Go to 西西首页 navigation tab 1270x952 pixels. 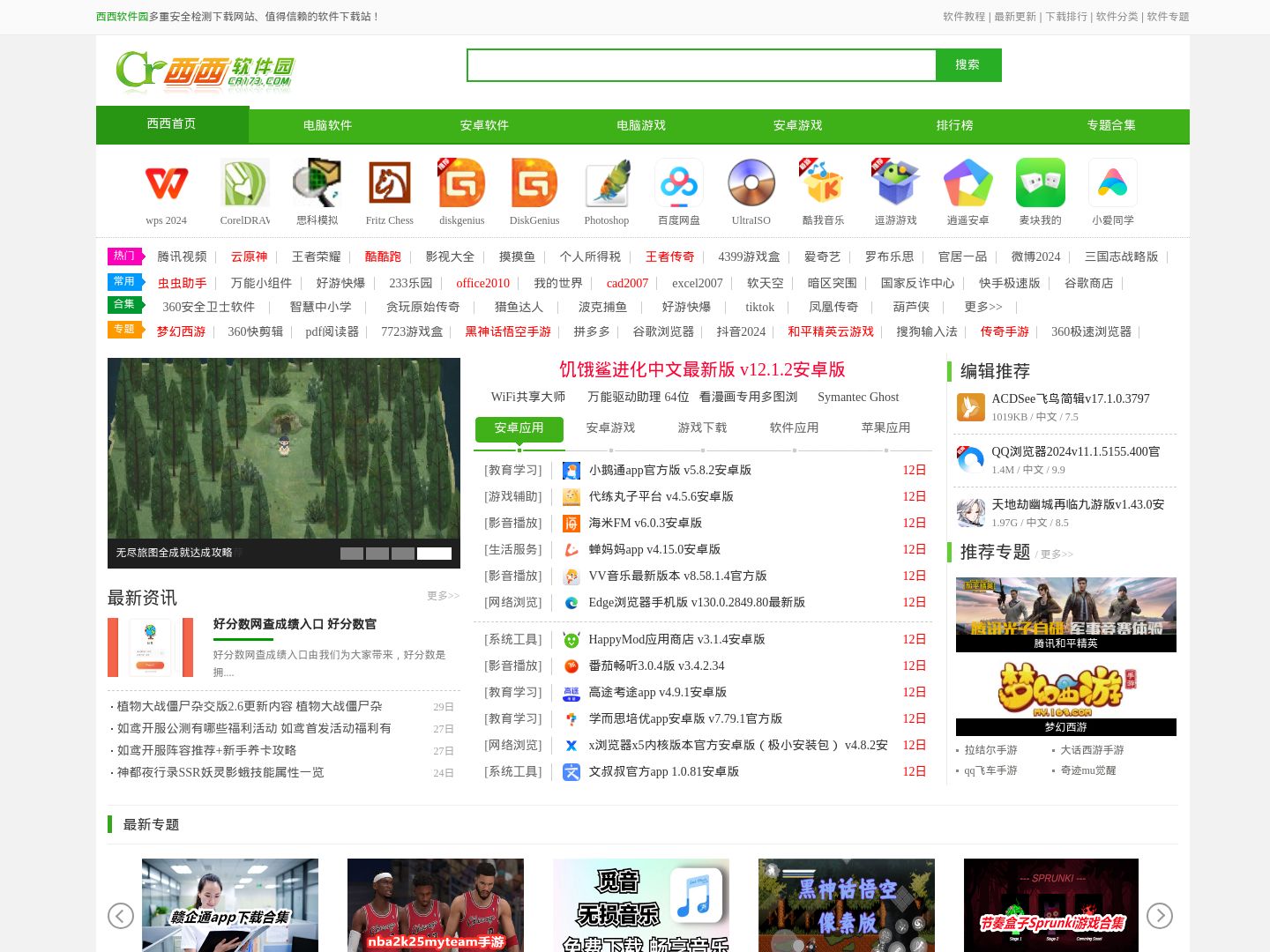pyautogui.click(x=172, y=124)
